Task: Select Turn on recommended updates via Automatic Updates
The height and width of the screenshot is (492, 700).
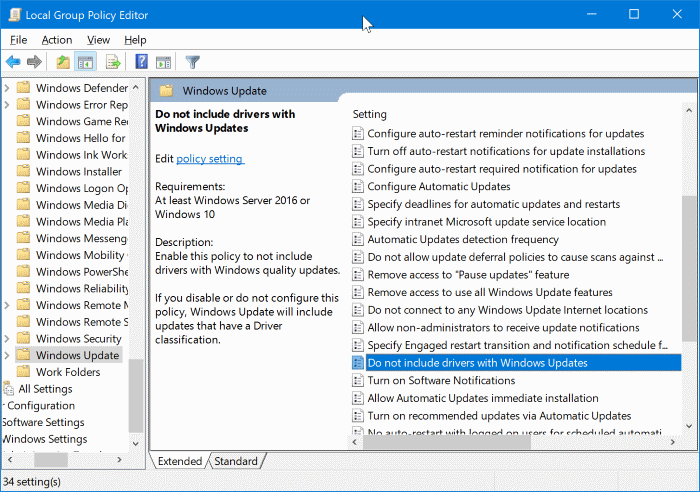Action: [x=499, y=416]
